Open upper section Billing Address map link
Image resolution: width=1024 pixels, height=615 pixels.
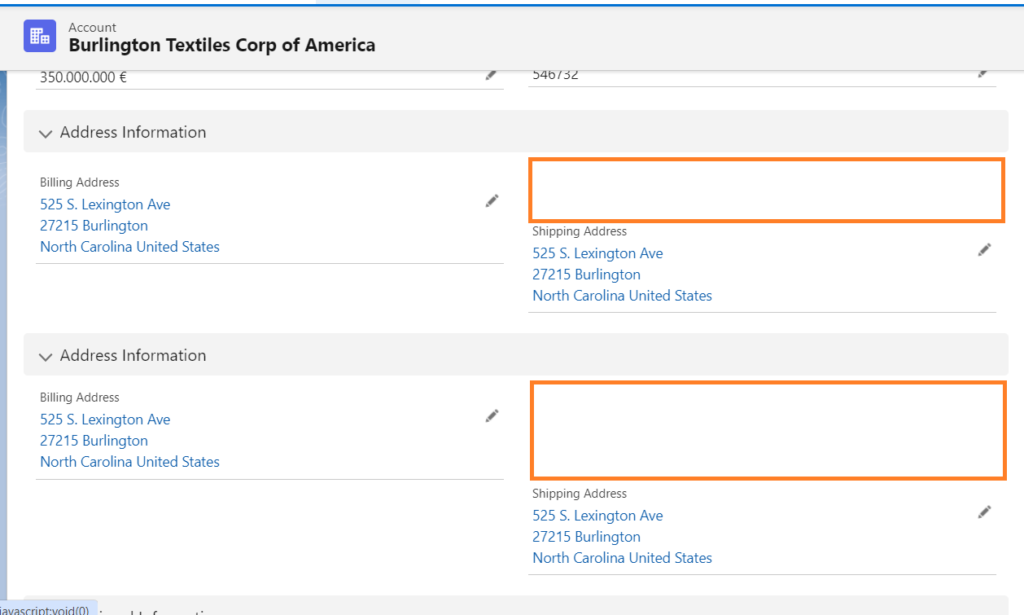(x=129, y=225)
